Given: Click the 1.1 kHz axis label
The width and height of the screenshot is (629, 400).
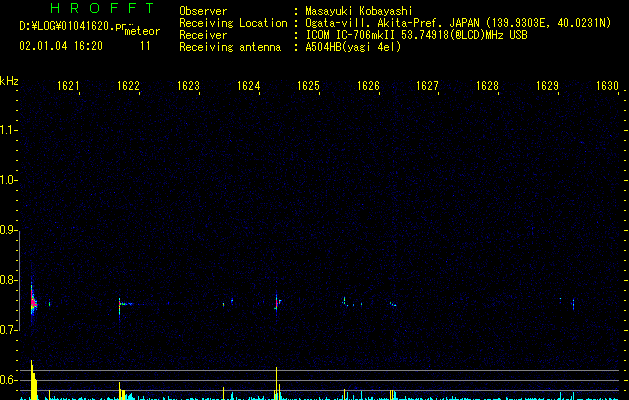Looking at the screenshot, I should pyautogui.click(x=8, y=130).
